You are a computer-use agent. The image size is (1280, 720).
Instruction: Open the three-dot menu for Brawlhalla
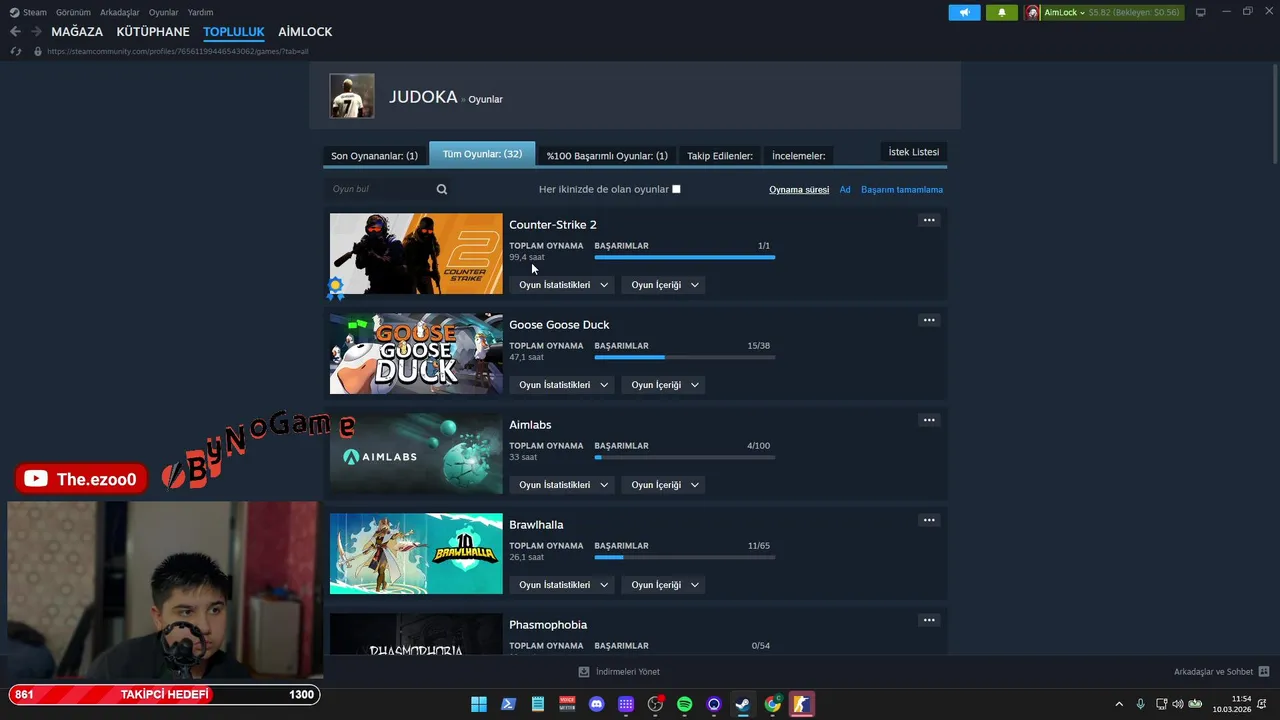929,520
